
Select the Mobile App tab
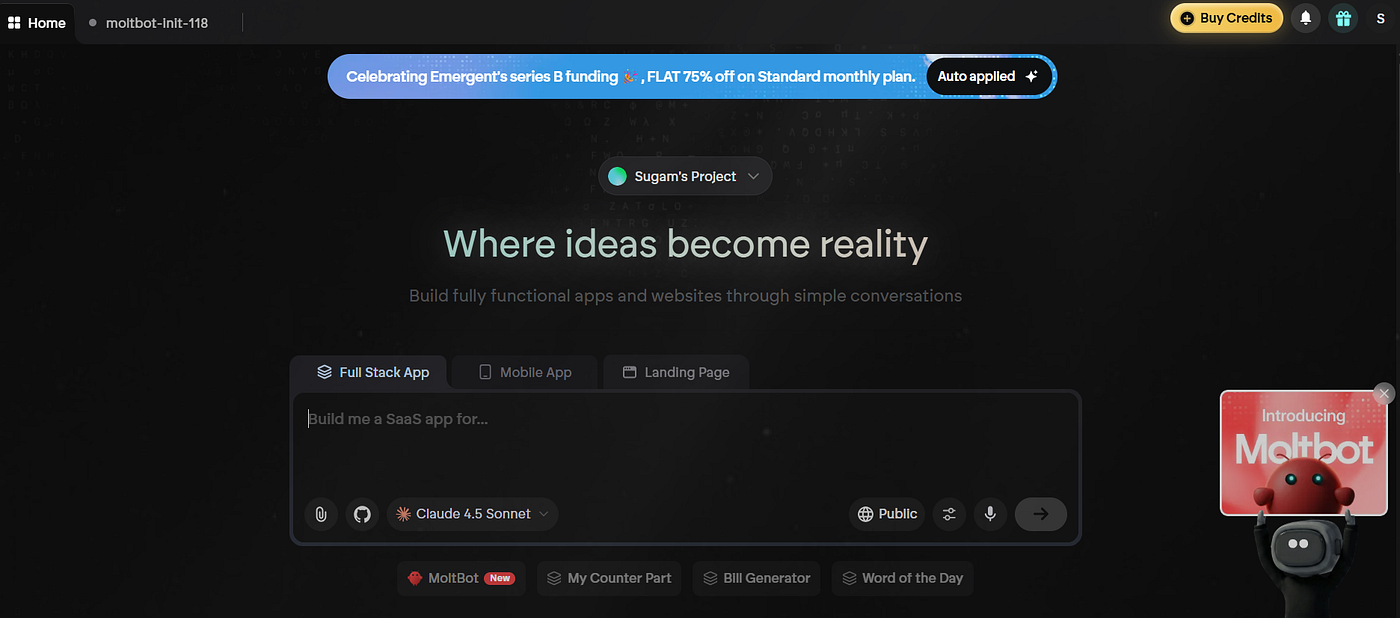tap(525, 372)
